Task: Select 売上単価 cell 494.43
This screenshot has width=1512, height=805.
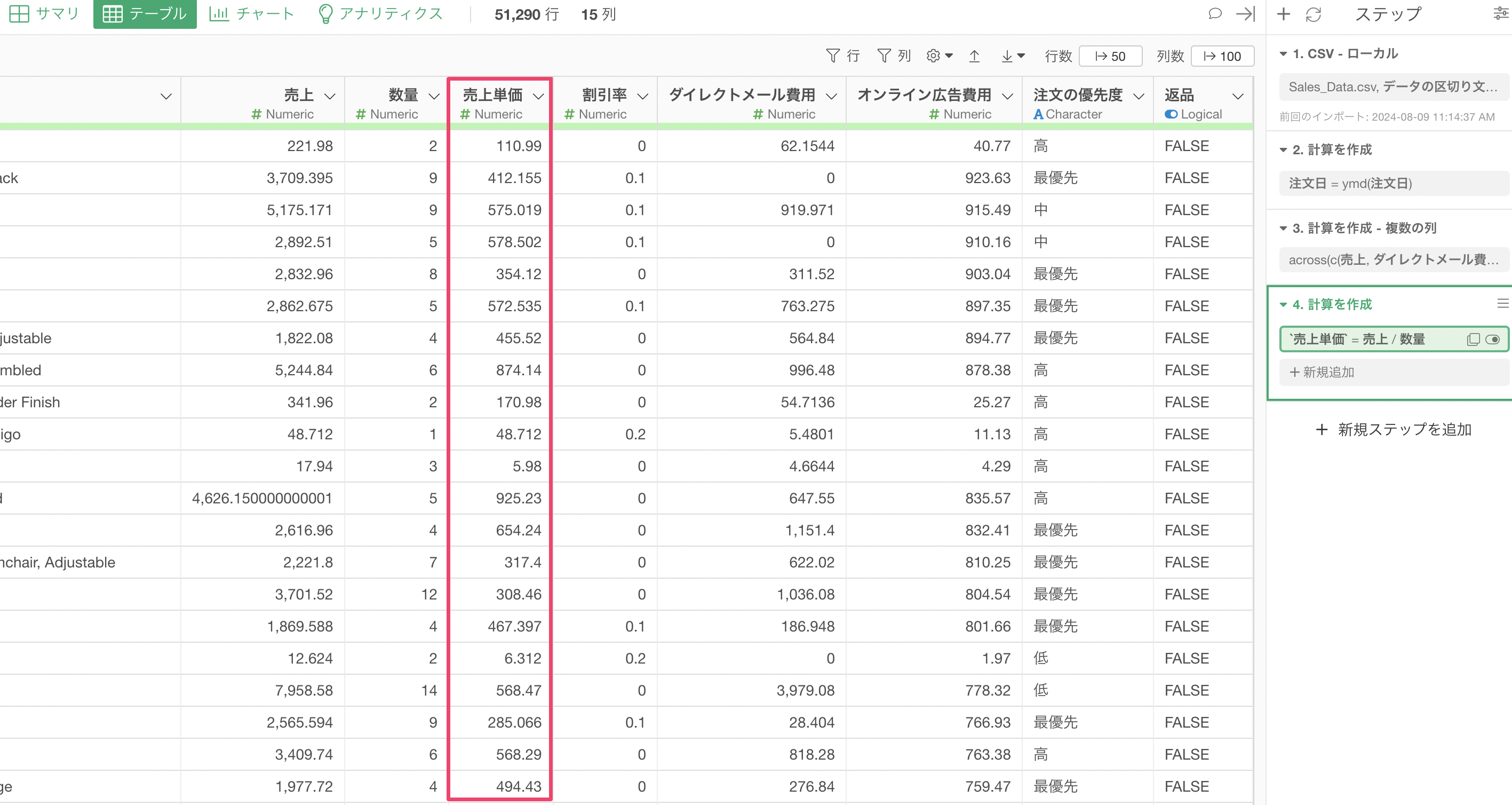Action: pyautogui.click(x=499, y=787)
